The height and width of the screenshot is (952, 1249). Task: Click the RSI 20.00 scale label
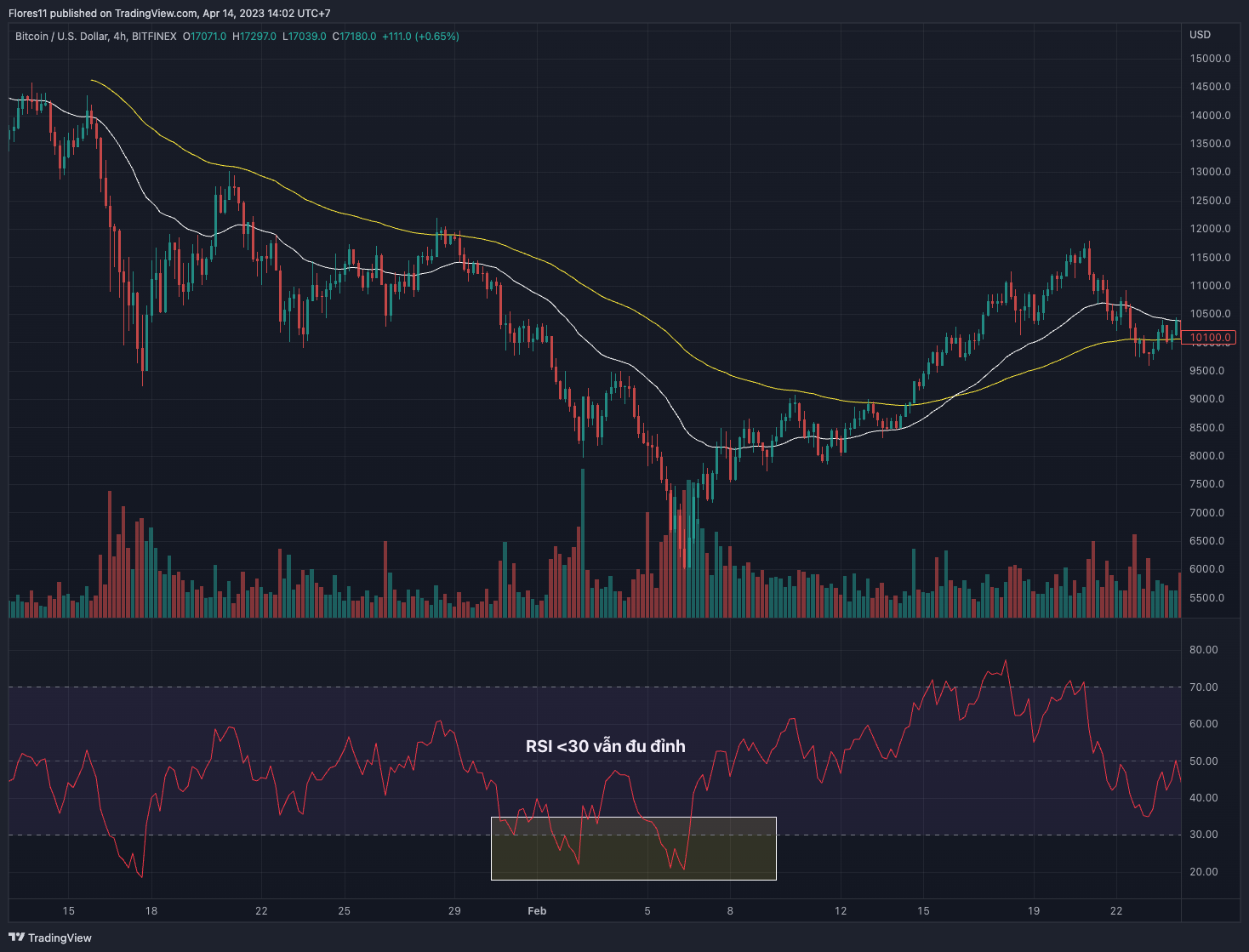click(1204, 872)
